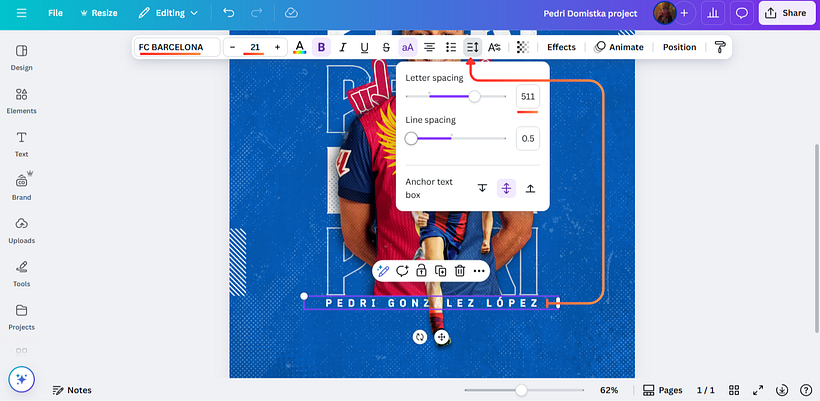Screen dimensions: 820x401
Task: Anchor text box to bottom
Action: (x=530, y=188)
